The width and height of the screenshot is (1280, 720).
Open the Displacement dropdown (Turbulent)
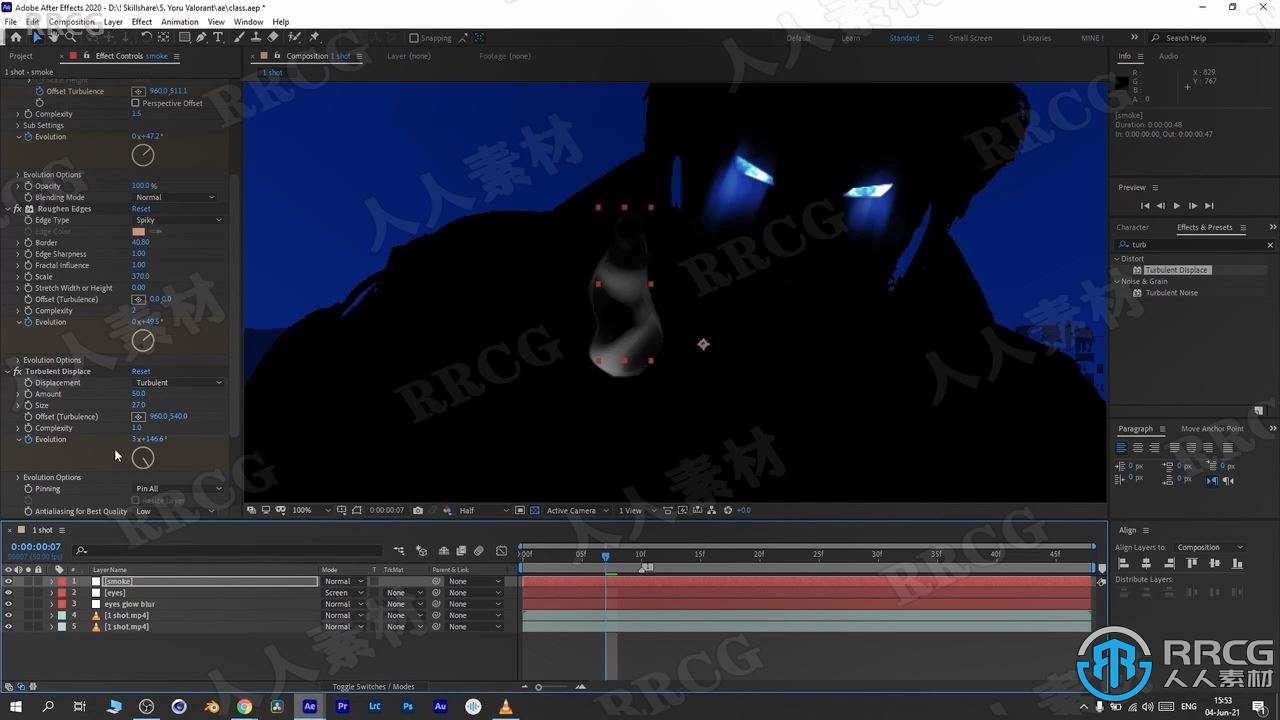[x=178, y=383]
